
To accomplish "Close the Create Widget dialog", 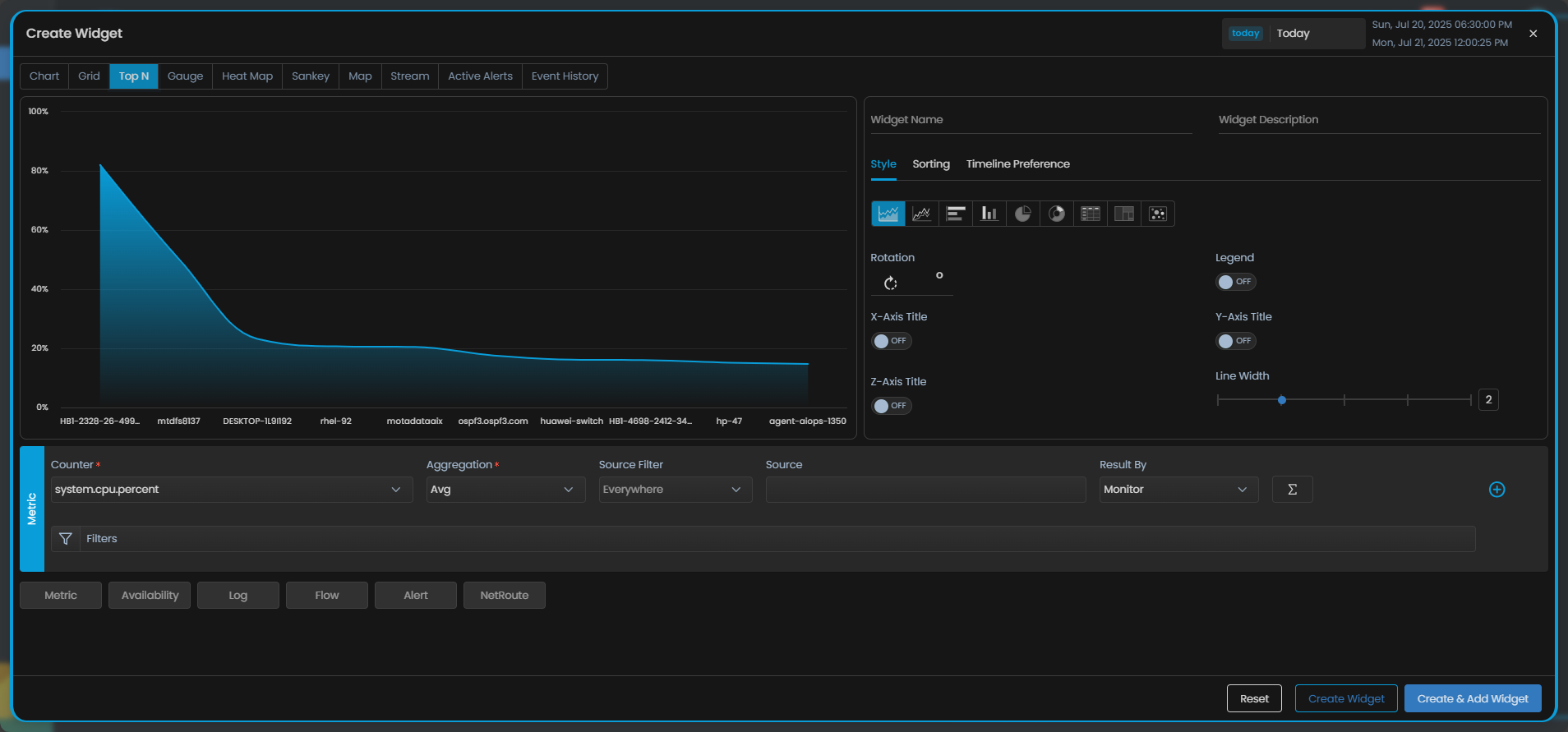I will pyautogui.click(x=1533, y=34).
